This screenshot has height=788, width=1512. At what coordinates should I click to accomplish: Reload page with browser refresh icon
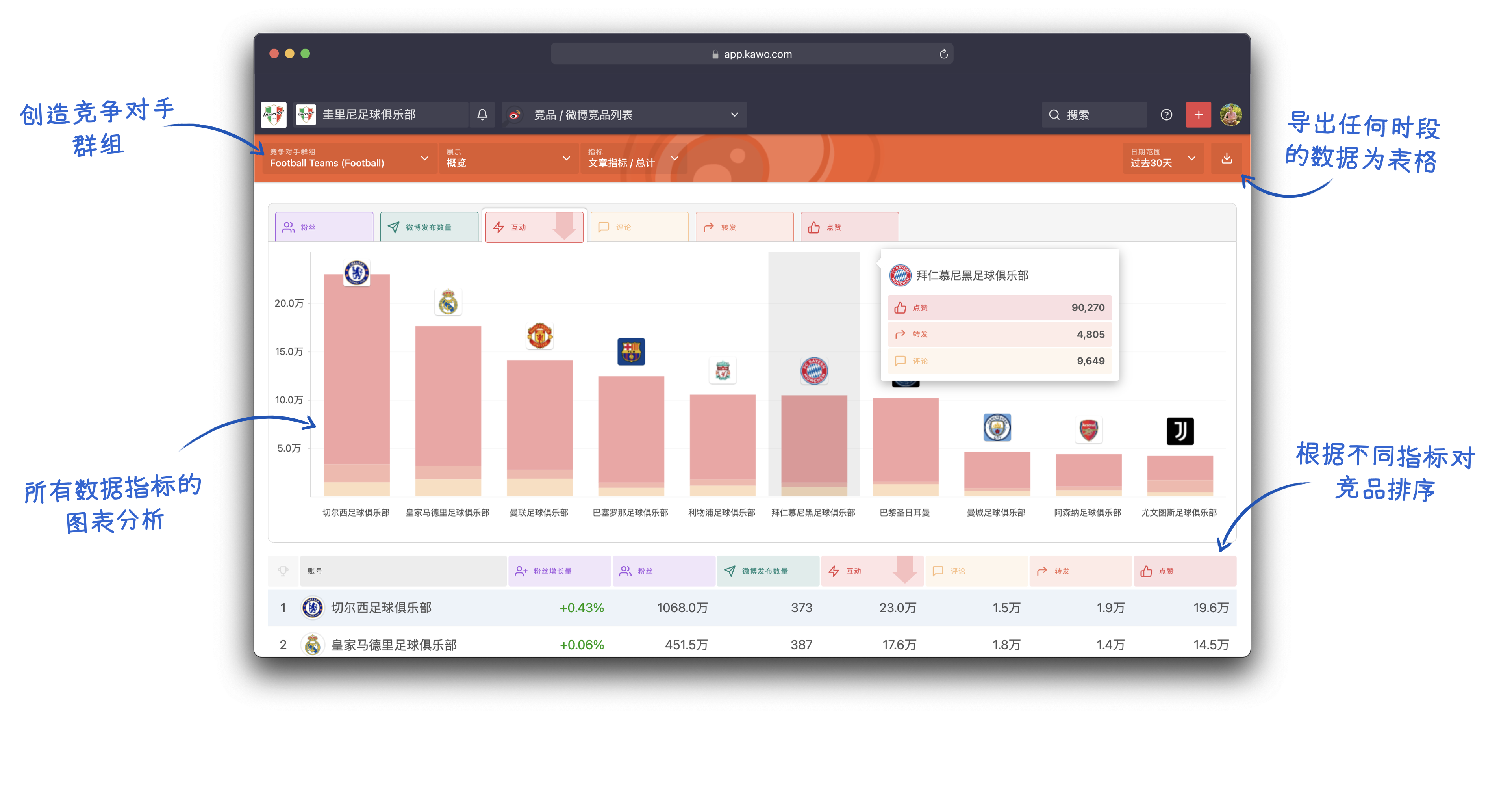click(943, 54)
